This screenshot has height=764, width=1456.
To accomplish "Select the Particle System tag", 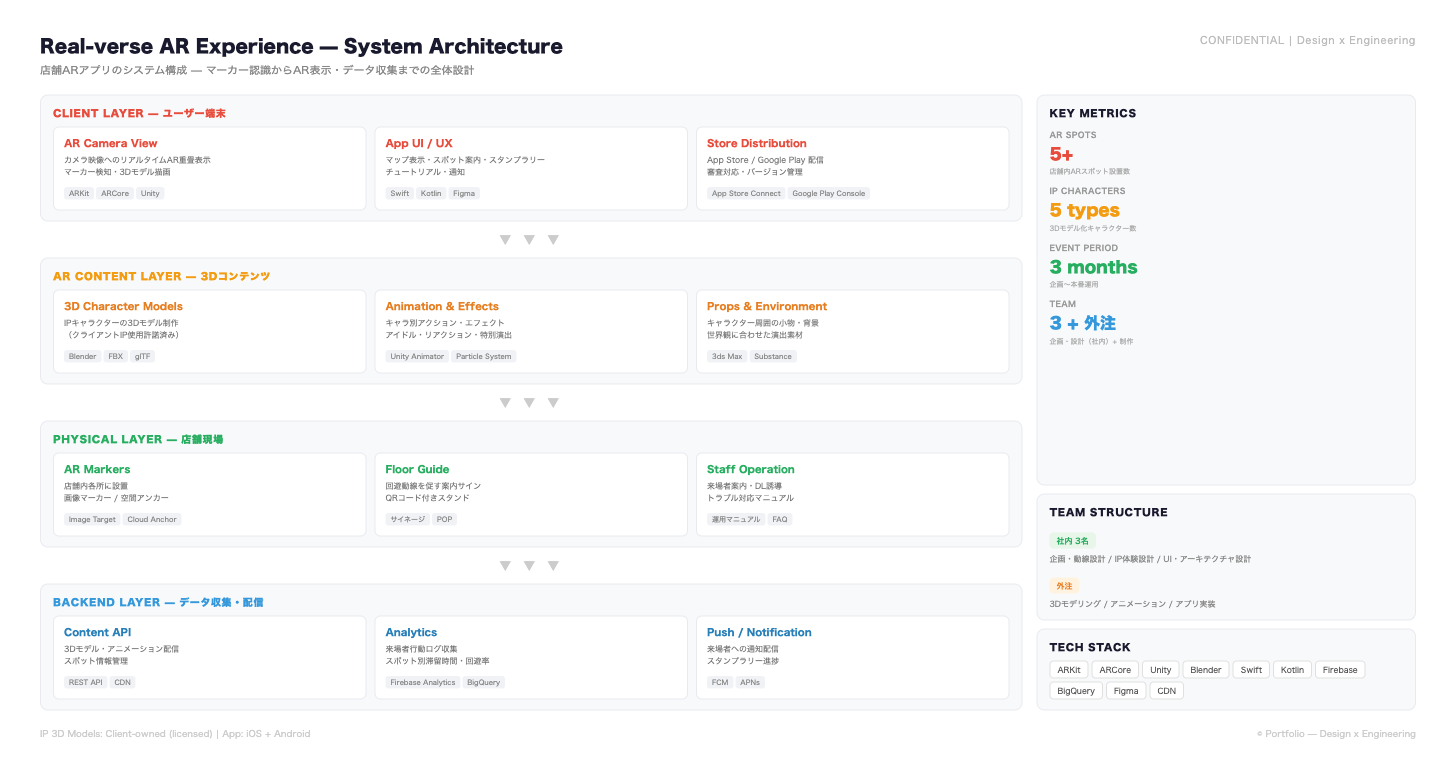I will (x=483, y=356).
